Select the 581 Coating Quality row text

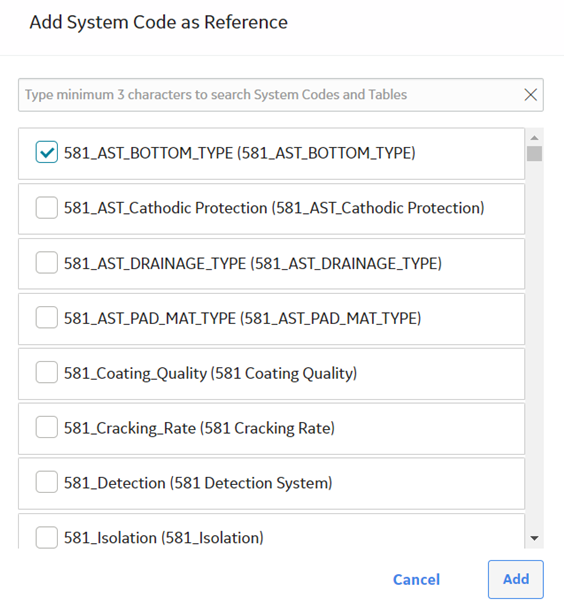click(x=210, y=373)
